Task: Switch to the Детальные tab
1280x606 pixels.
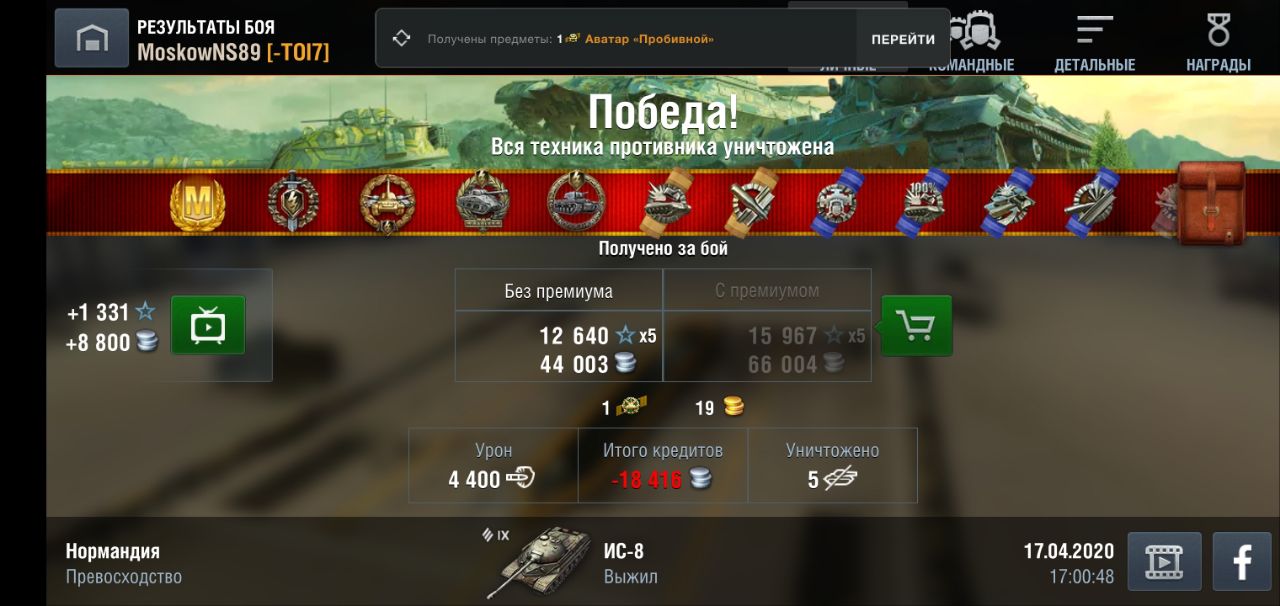Action: 1095,41
